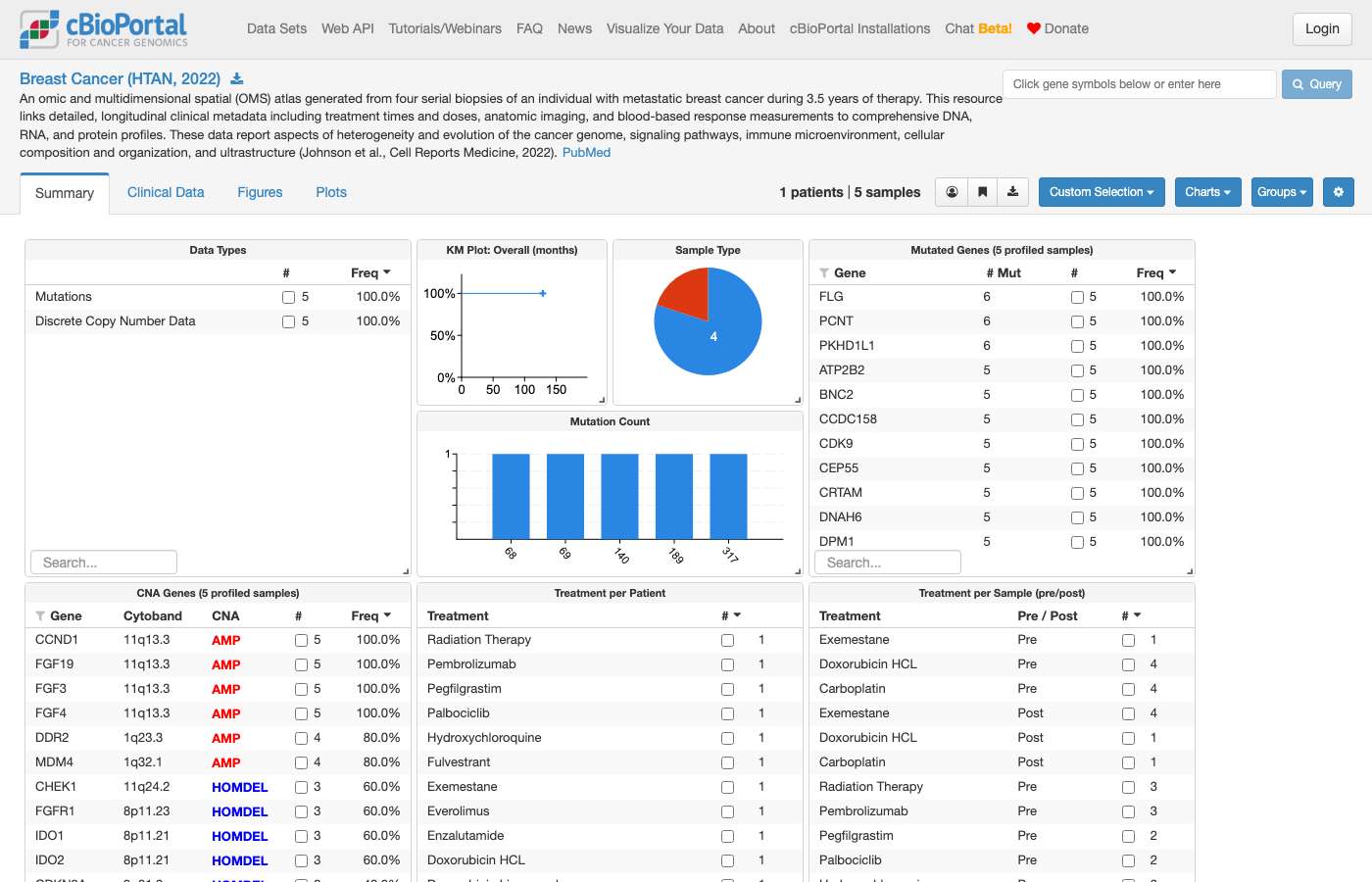
Task: Click the Mutated Genes table resize handle
Action: click(1190, 571)
